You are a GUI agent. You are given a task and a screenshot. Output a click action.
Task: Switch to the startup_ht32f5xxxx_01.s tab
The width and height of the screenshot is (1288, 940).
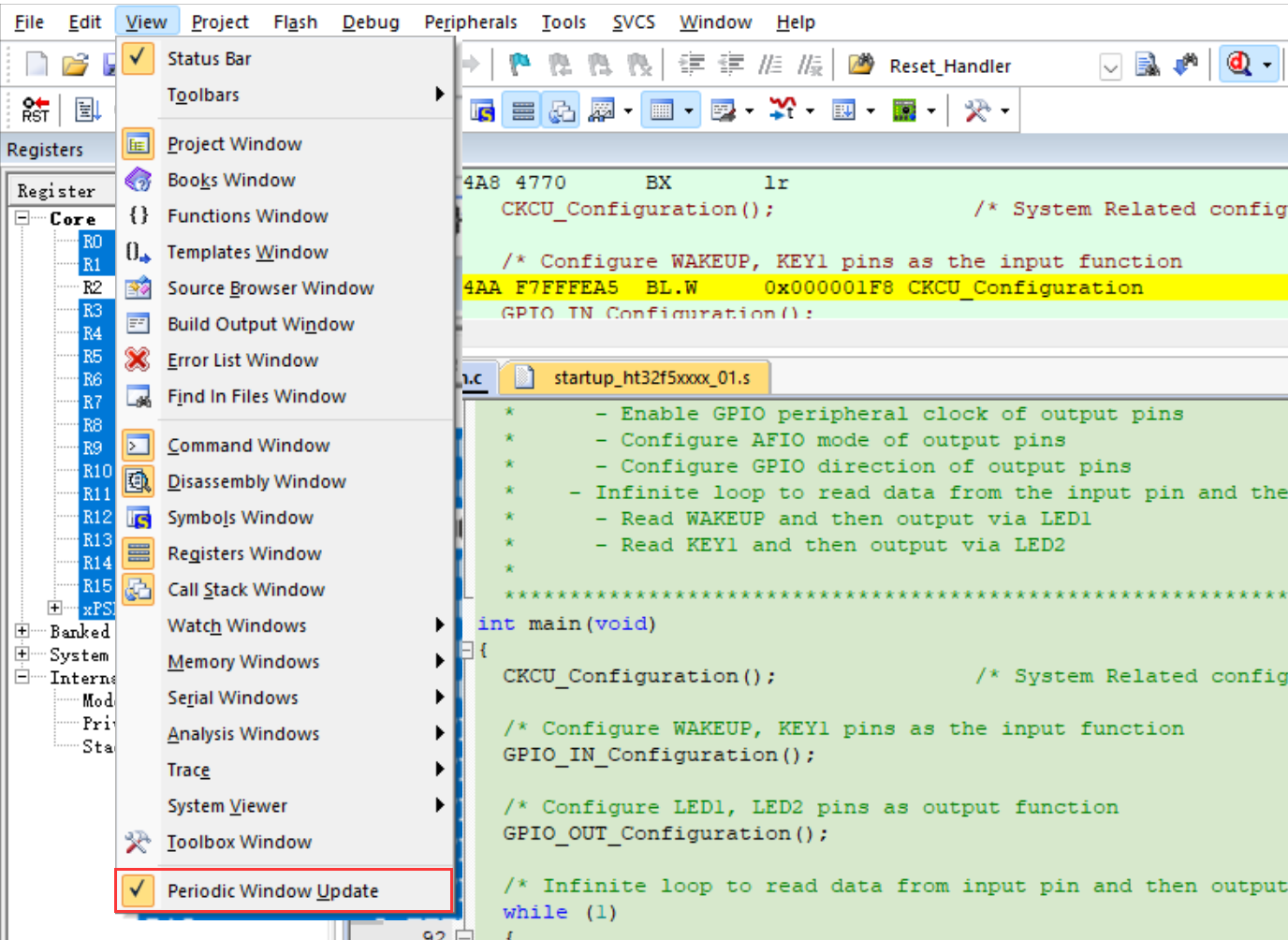tap(651, 378)
